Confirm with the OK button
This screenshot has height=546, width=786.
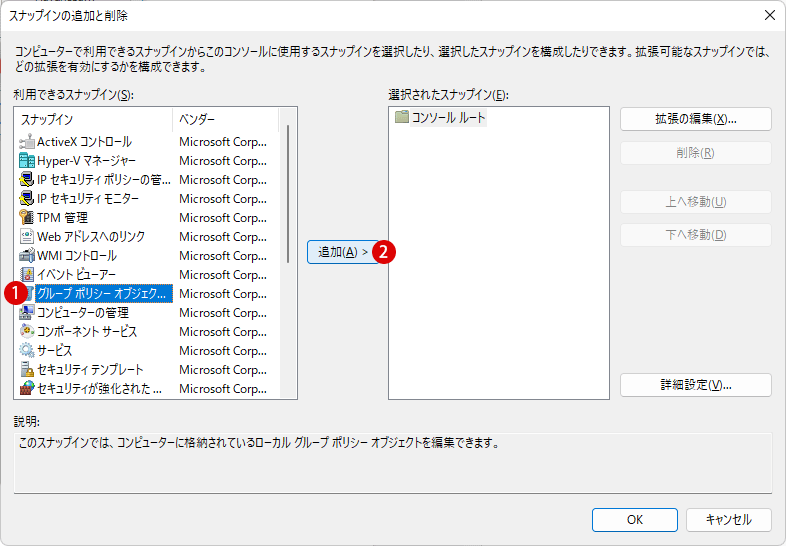tap(635, 520)
